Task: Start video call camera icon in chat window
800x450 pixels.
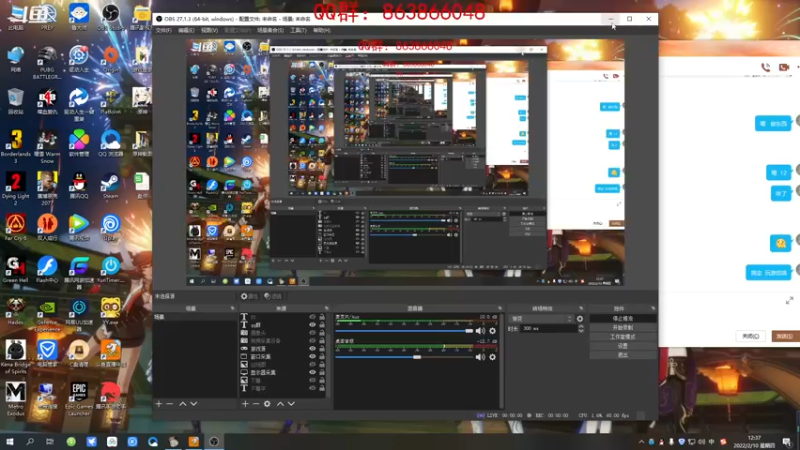Action: coord(784,67)
